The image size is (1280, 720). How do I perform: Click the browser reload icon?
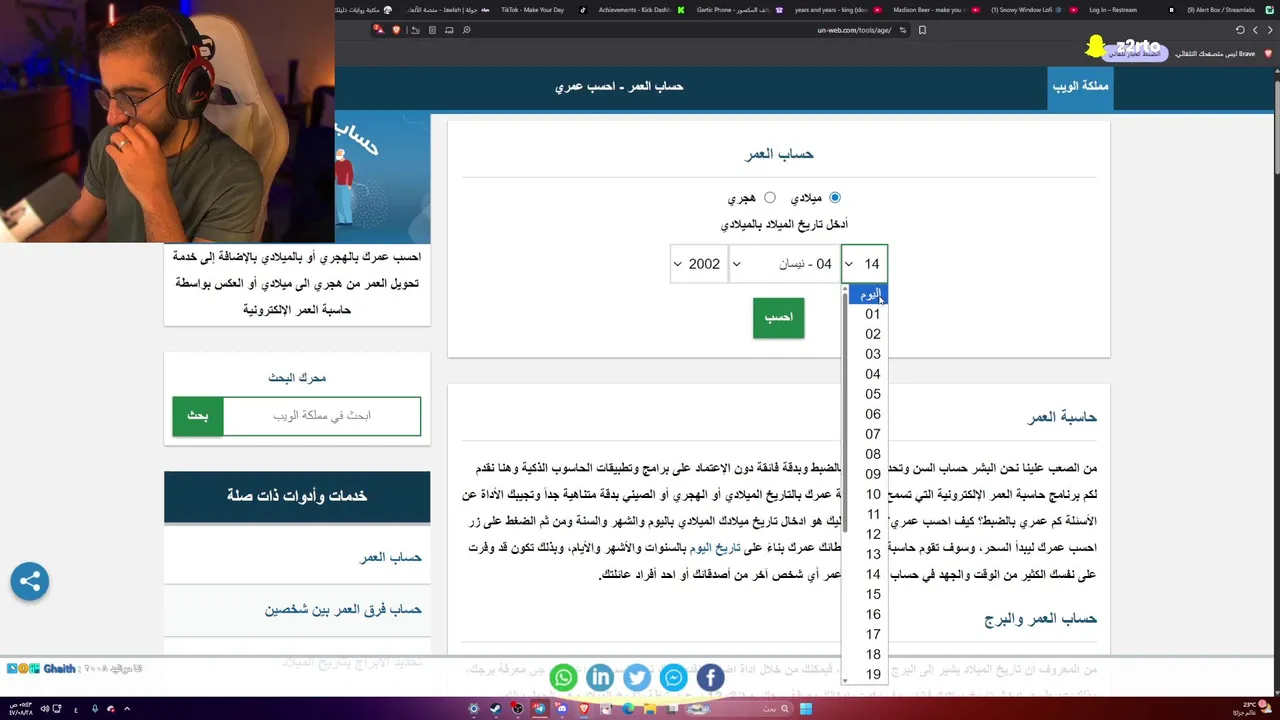[x=1240, y=30]
